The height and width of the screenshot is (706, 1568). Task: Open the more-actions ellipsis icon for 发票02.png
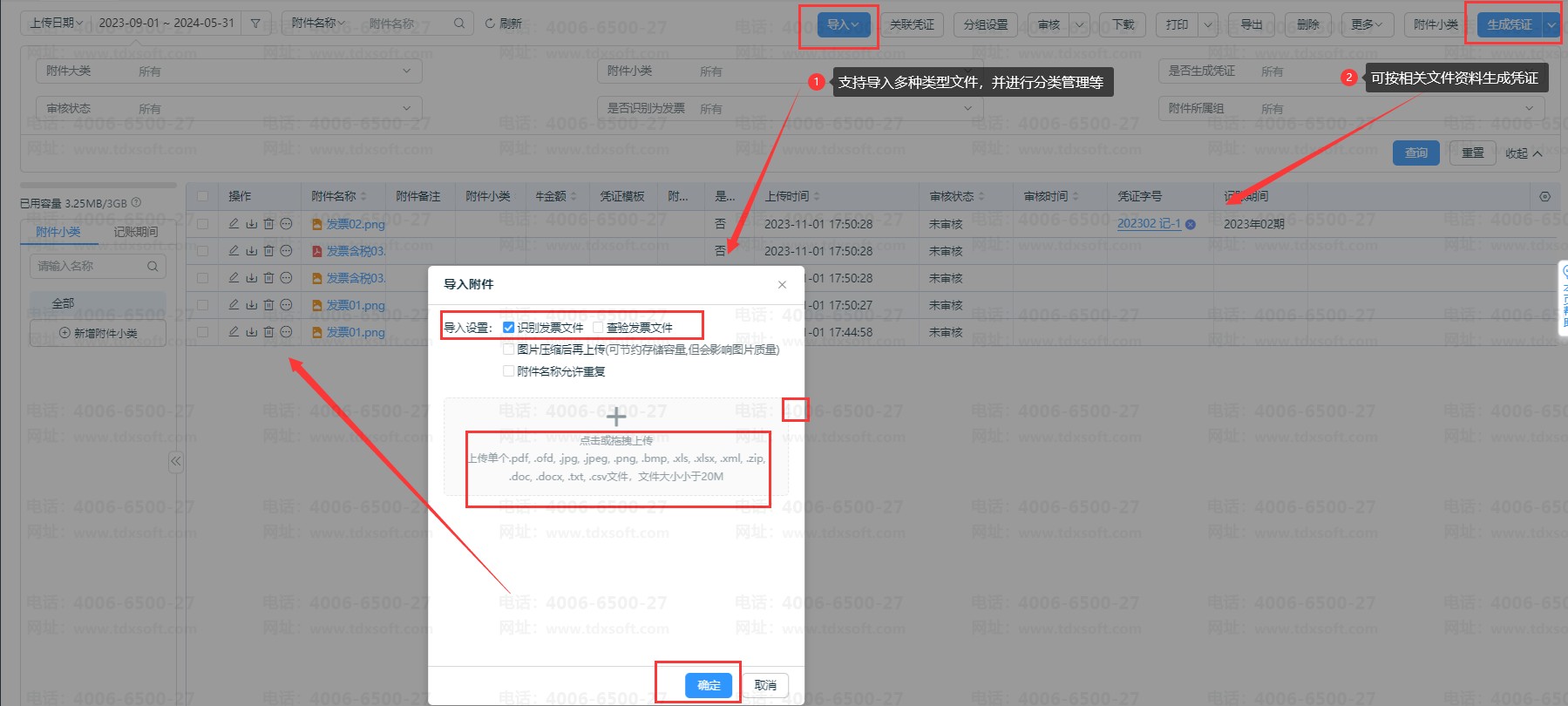[x=286, y=224]
